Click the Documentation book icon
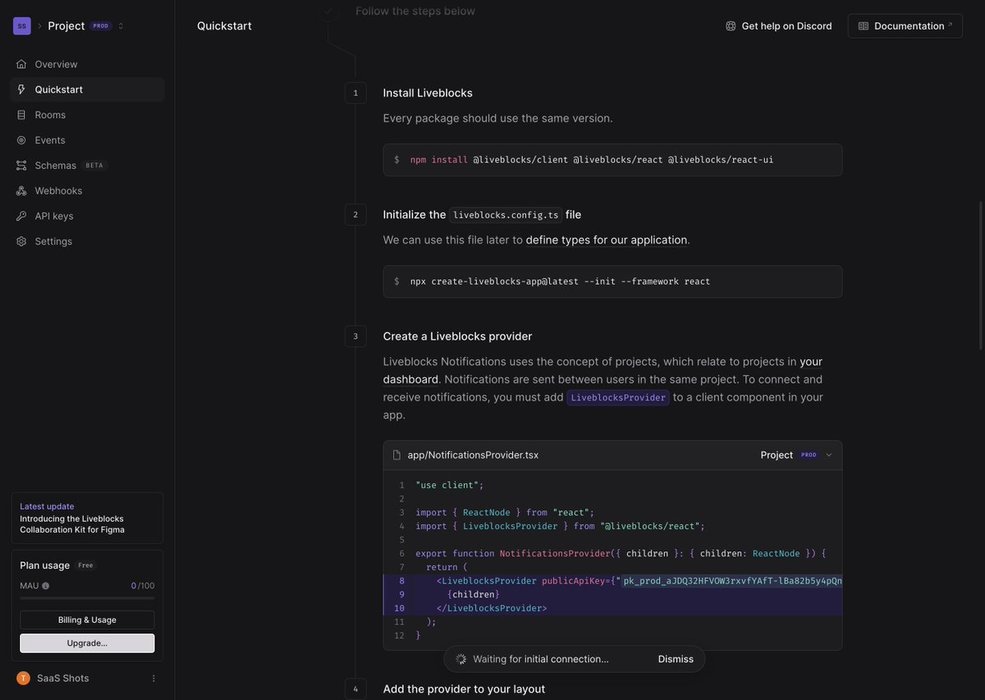This screenshot has width=985, height=700. click(x=863, y=26)
